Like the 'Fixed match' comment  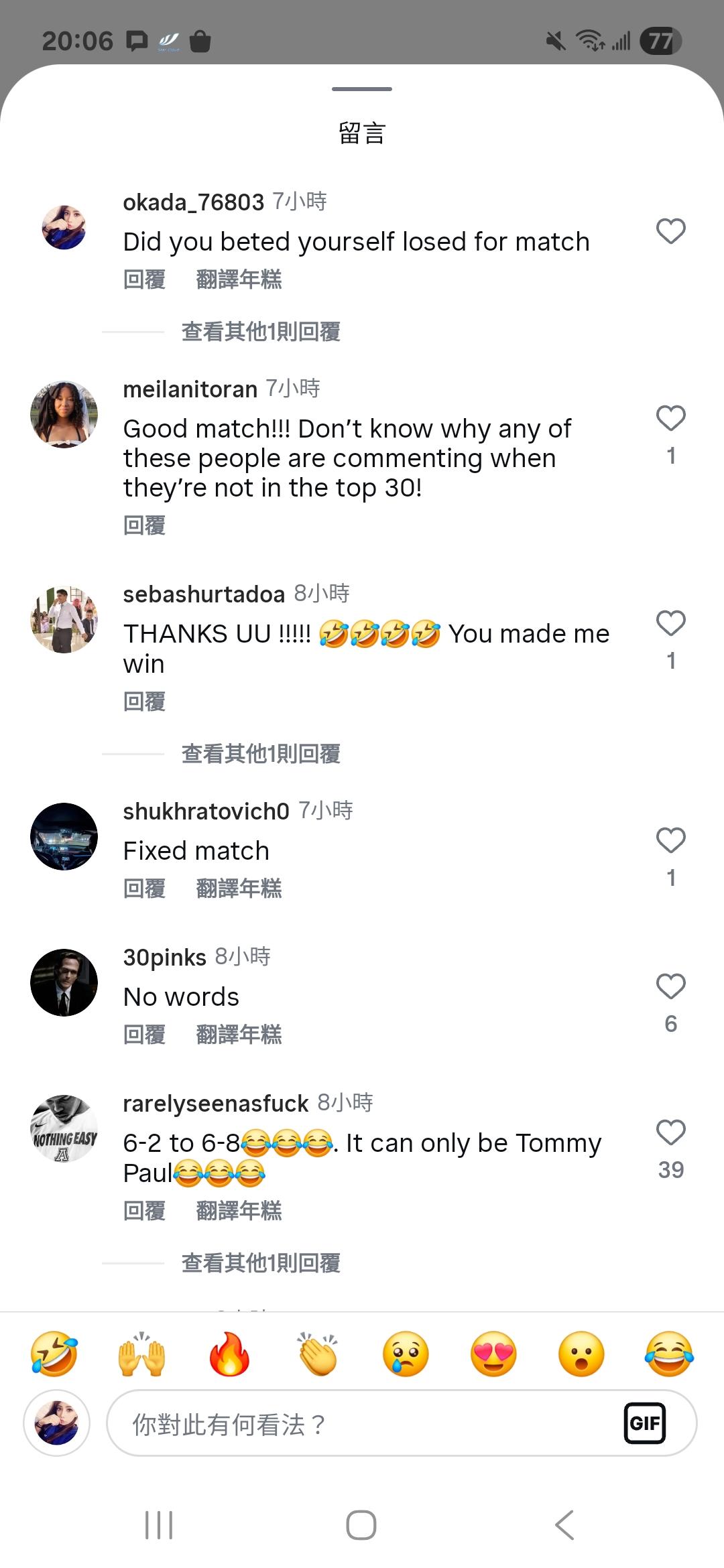[670, 840]
